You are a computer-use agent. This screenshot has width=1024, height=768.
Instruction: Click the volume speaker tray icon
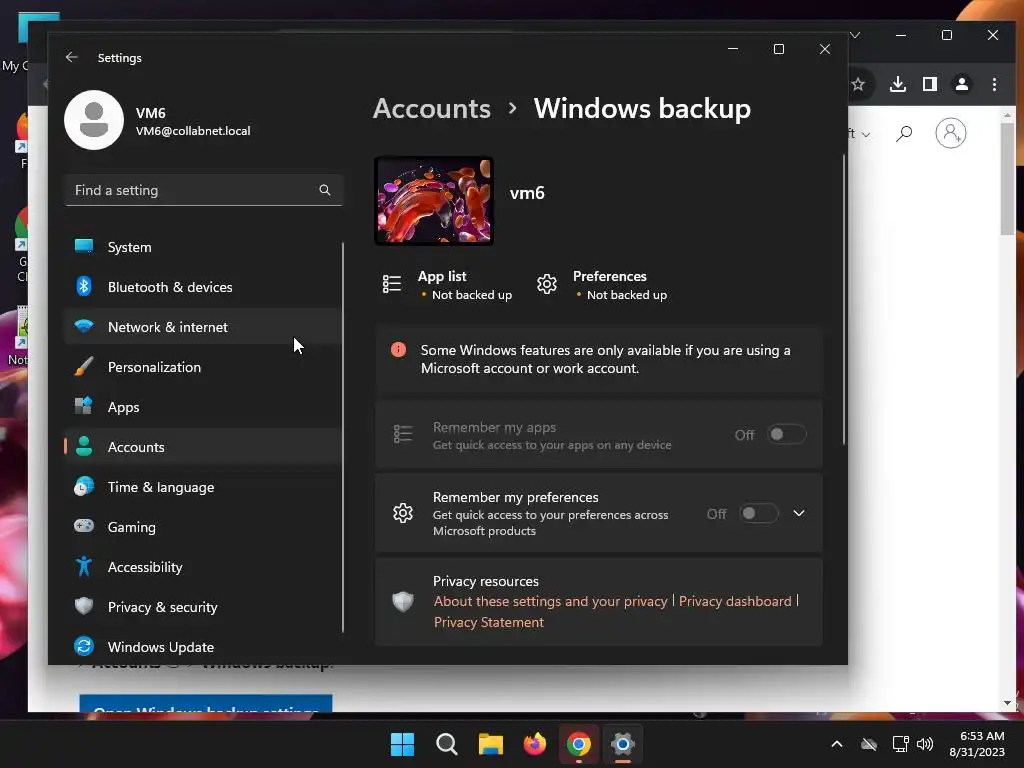pyautogui.click(x=925, y=744)
